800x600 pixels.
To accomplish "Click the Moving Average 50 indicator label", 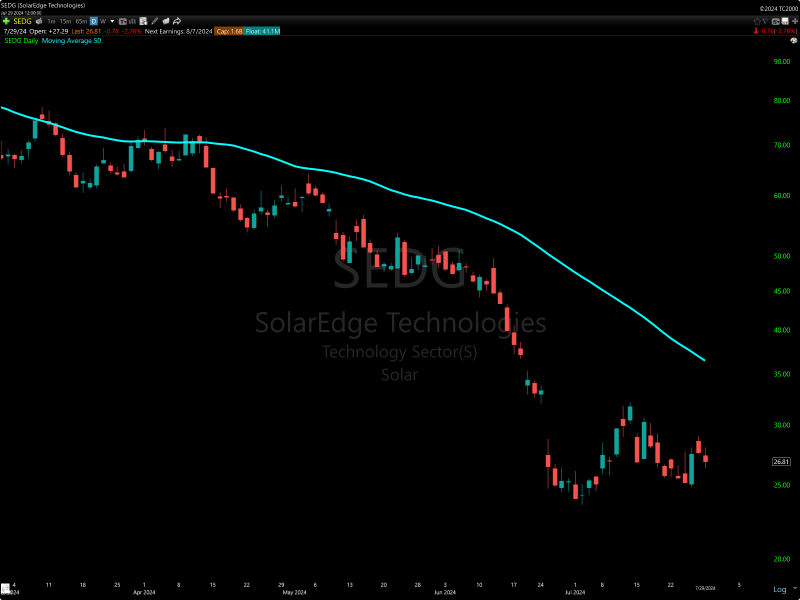I will tap(71, 41).
